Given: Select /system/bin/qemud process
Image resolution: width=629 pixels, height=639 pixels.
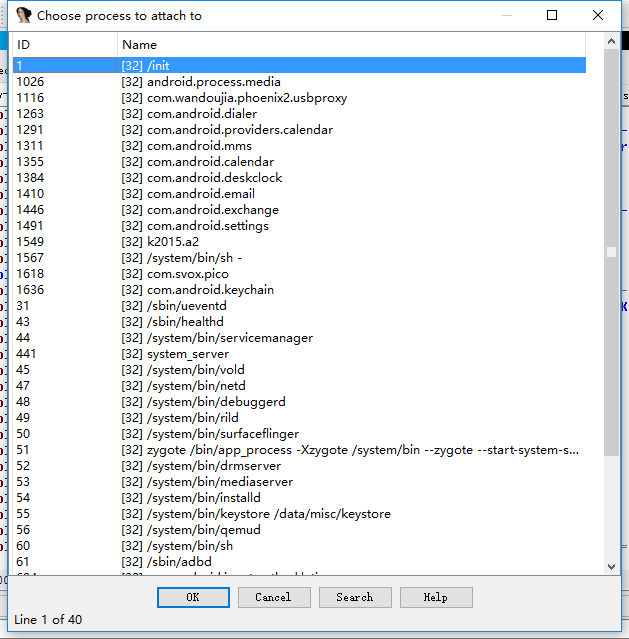Looking at the screenshot, I should (300, 530).
